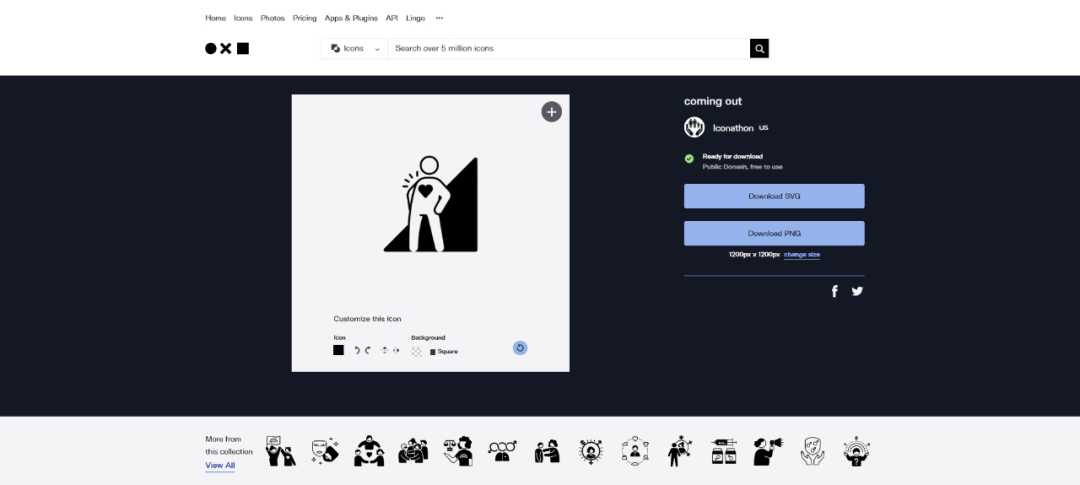This screenshot has height=485, width=1080.
Task: Open the theater mask with makeup icon
Action: pos(324,452)
